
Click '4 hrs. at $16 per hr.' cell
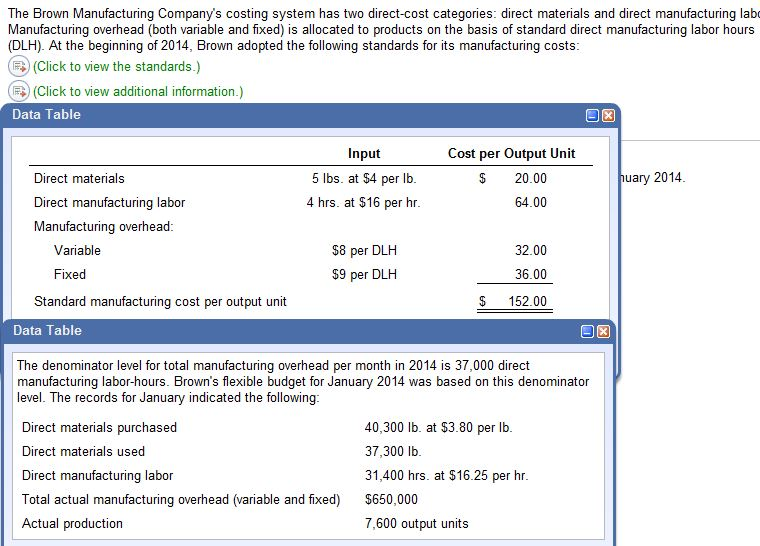coord(364,202)
